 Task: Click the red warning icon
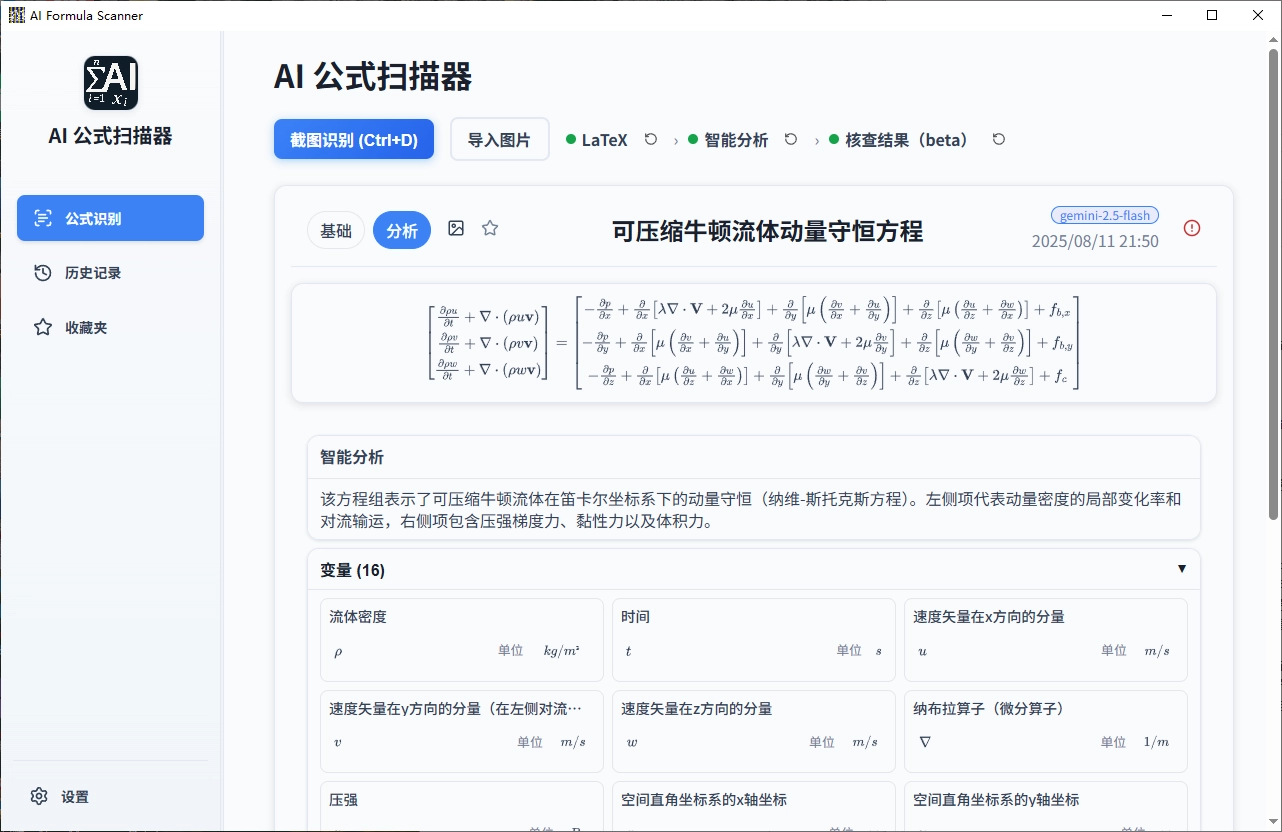1192,228
